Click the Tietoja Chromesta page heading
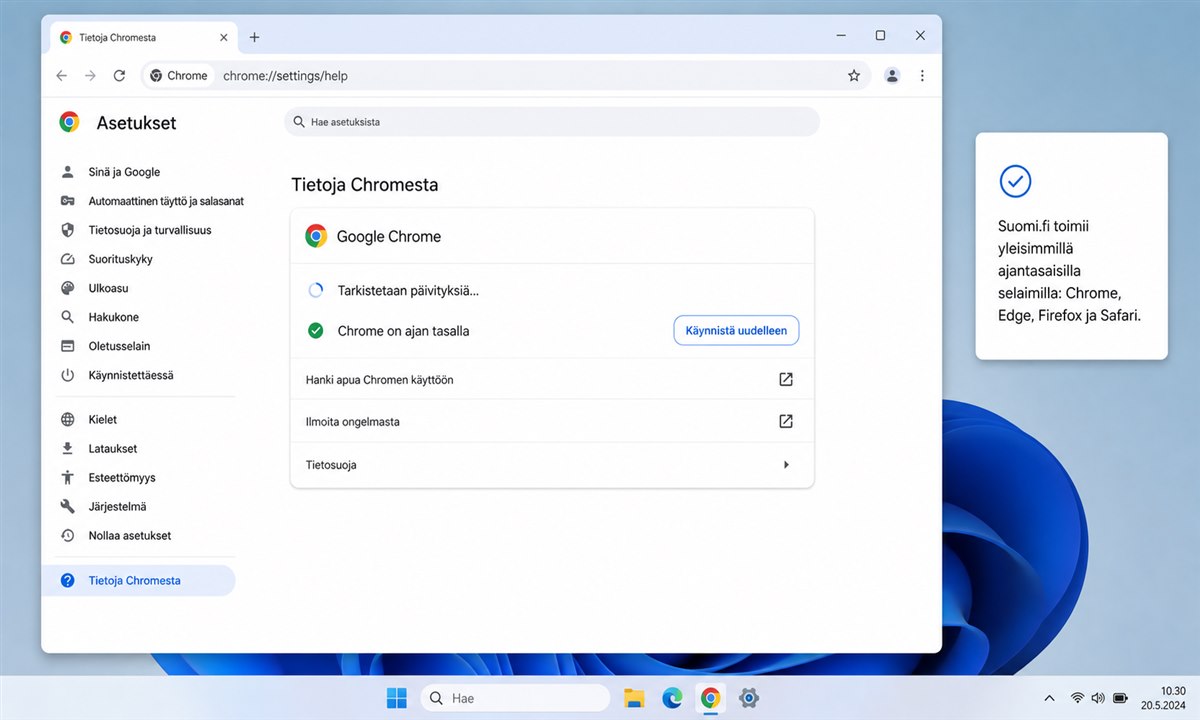Viewport: 1200px width, 720px height. (x=364, y=185)
